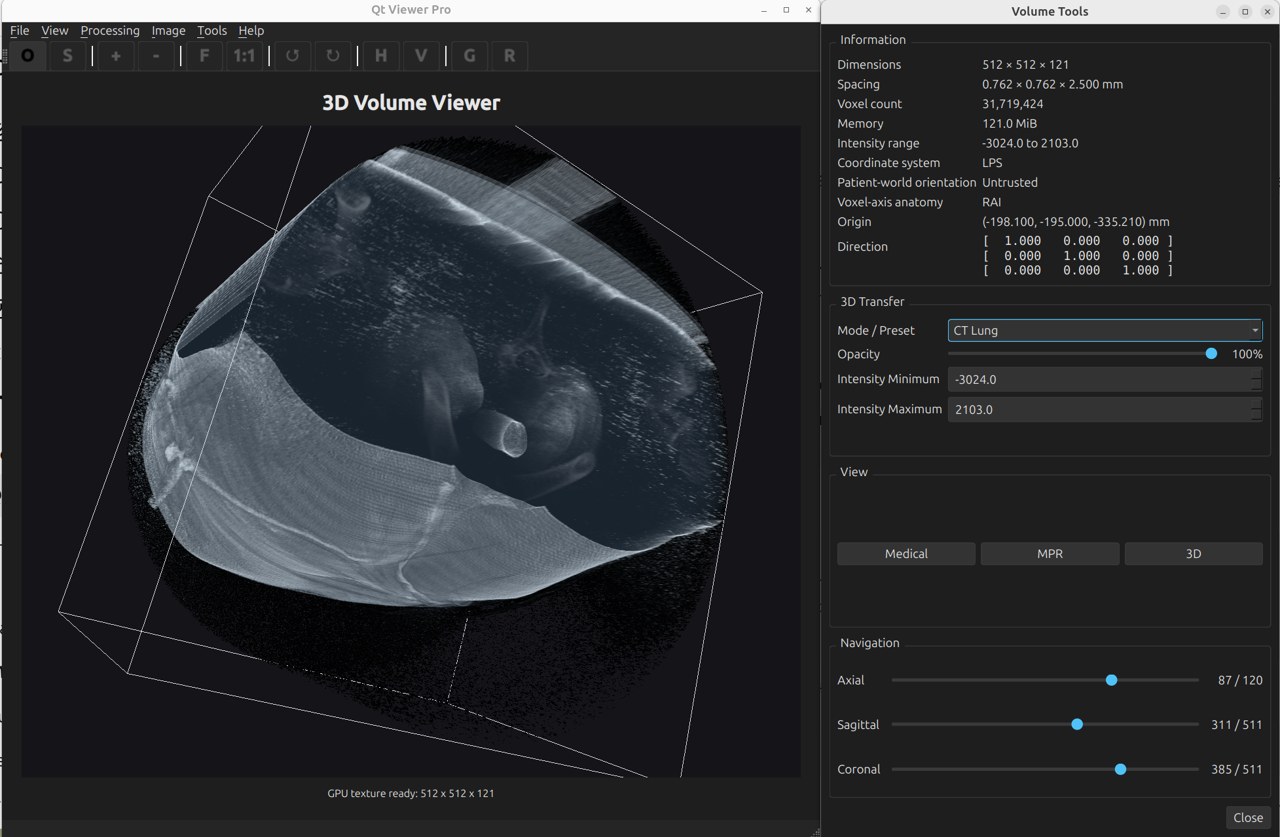Click the Coordinate system value 'LPS'
This screenshot has height=837, width=1280.
[x=992, y=163]
